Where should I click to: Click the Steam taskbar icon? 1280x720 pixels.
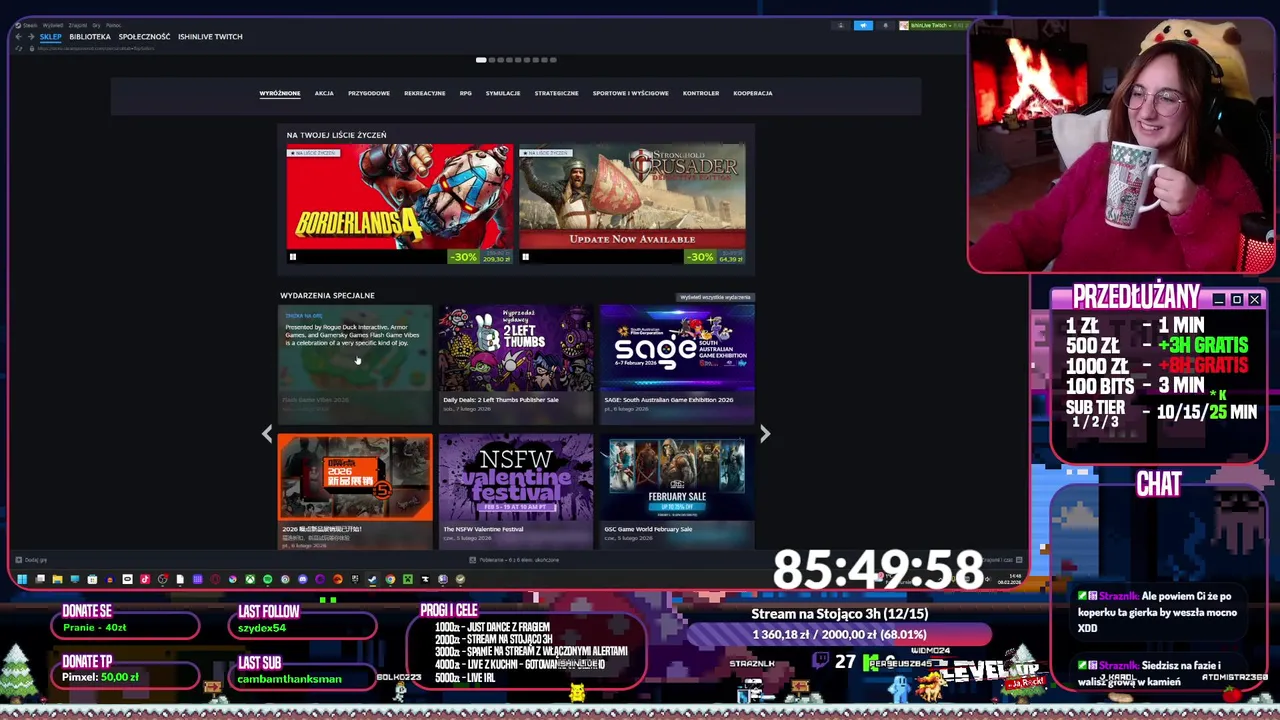click(x=372, y=579)
